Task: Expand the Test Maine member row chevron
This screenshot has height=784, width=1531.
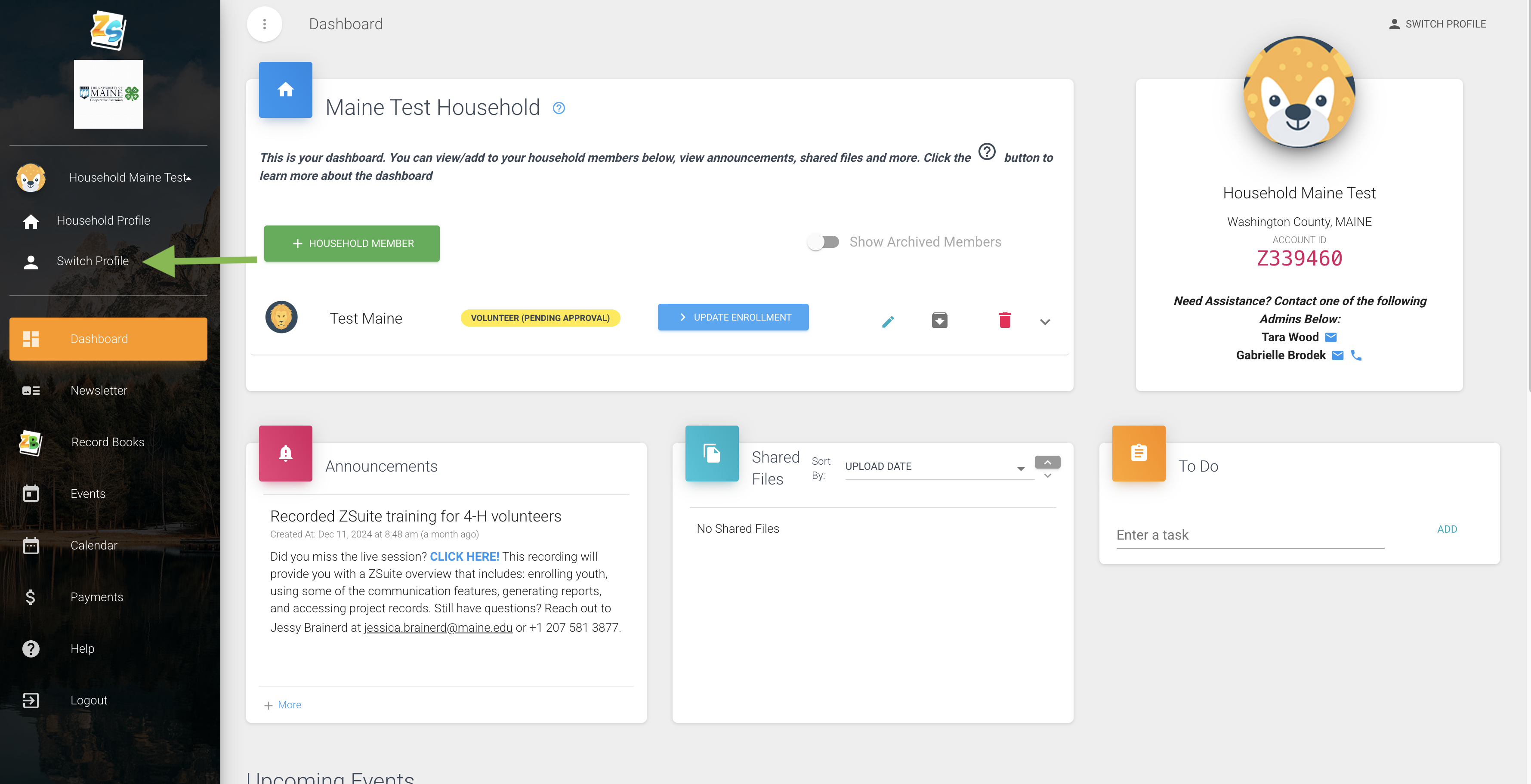Action: coord(1045,321)
